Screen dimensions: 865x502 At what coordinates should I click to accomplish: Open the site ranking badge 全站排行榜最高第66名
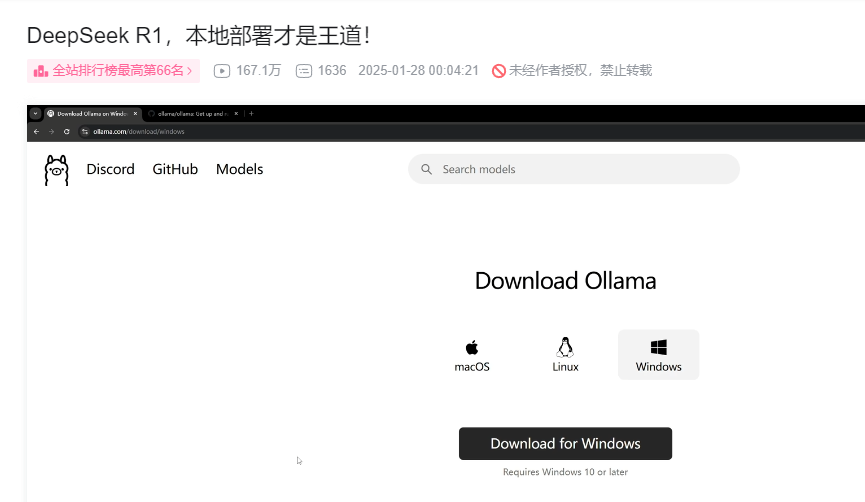pos(113,71)
